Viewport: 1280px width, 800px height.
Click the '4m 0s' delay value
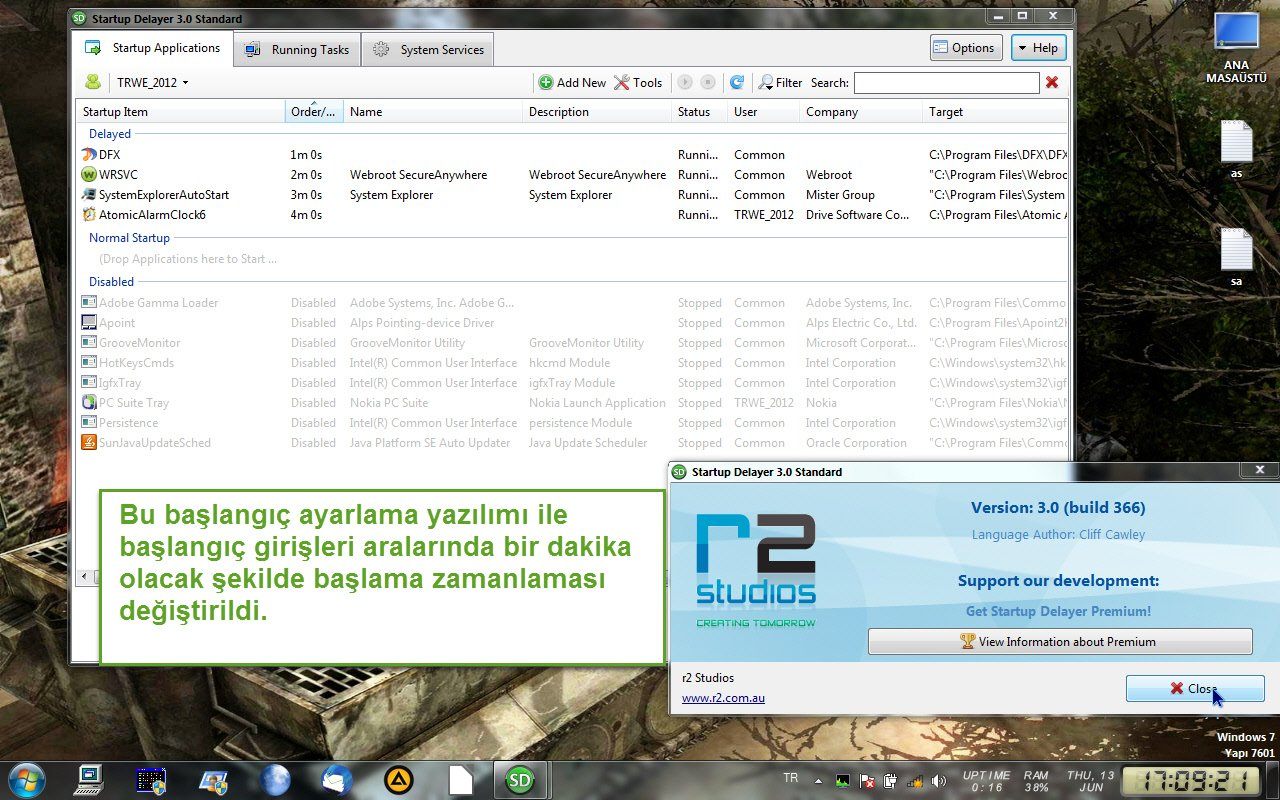306,215
